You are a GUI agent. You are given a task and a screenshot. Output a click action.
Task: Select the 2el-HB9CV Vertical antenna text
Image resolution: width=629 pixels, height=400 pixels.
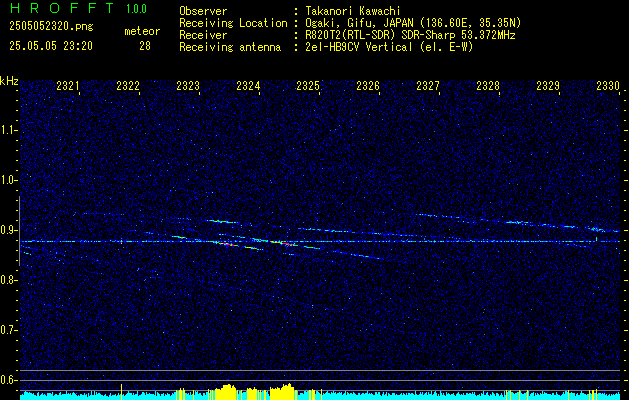pyautogui.click(x=389, y=47)
